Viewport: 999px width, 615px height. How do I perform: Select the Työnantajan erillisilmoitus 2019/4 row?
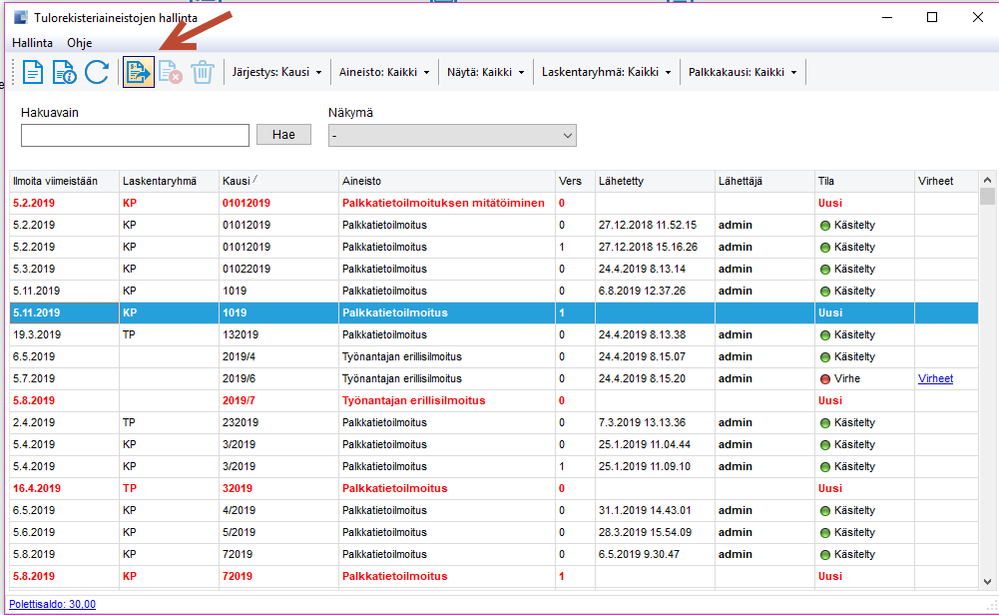pyautogui.click(x=494, y=357)
